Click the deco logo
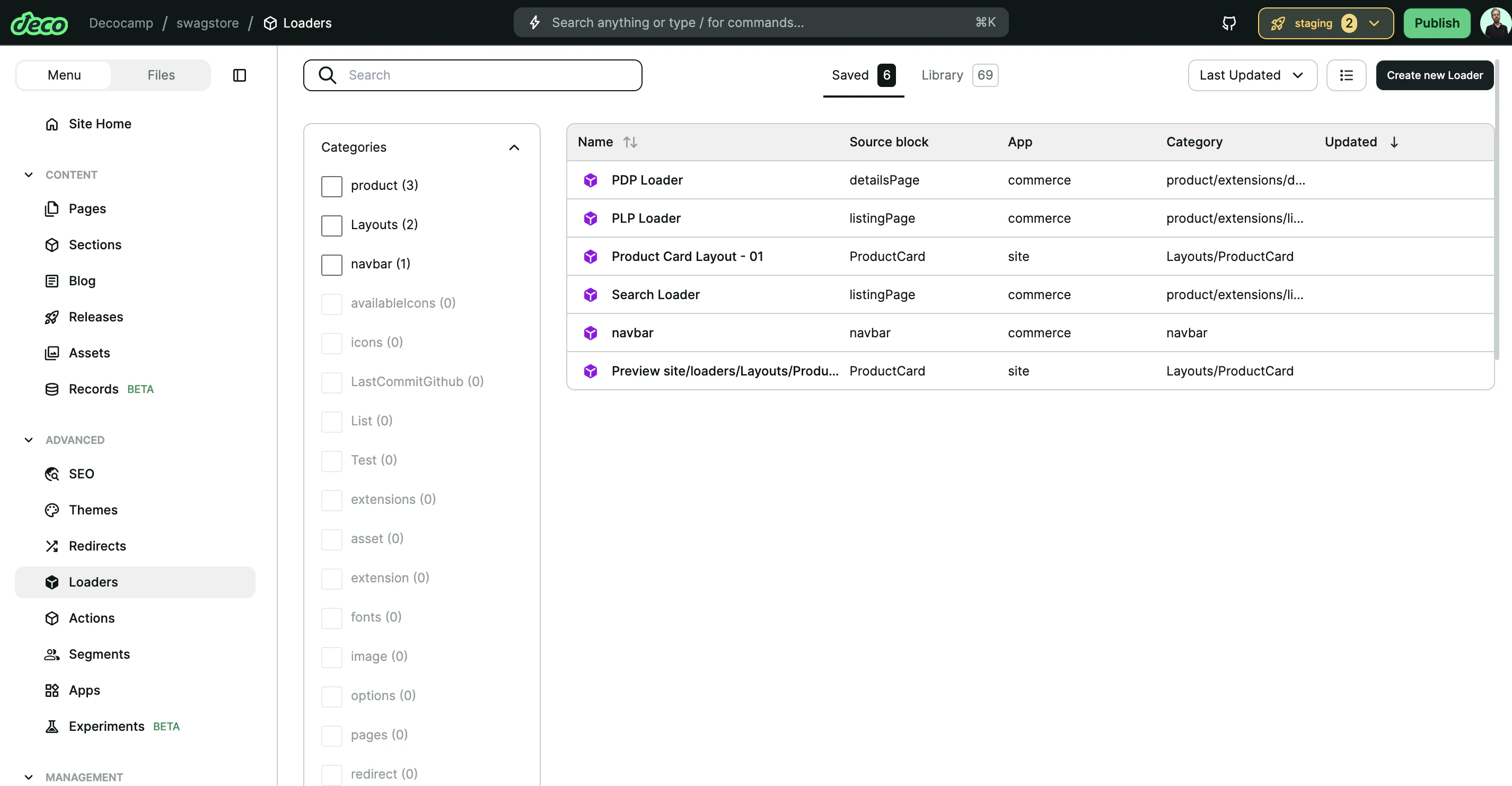 (x=39, y=23)
